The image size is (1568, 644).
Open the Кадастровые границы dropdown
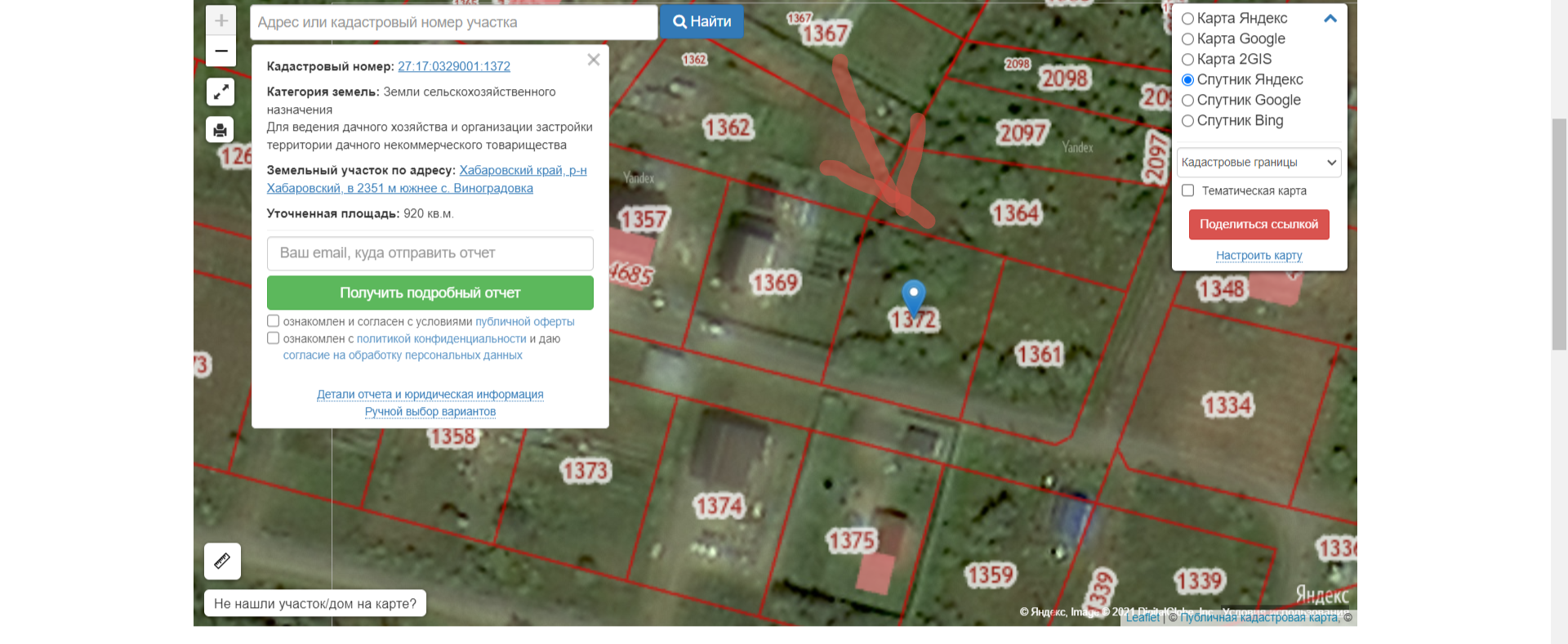(x=1258, y=163)
